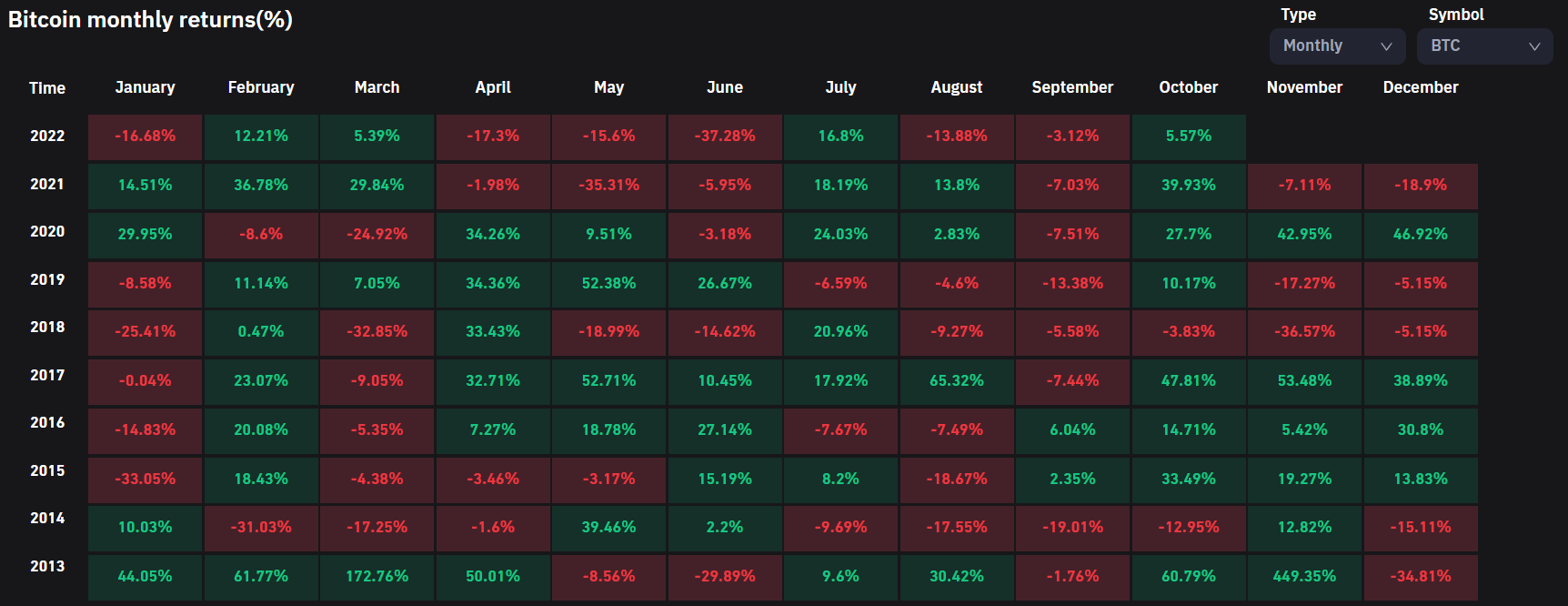Select the January column header
The height and width of the screenshot is (606, 1568).
point(146,87)
